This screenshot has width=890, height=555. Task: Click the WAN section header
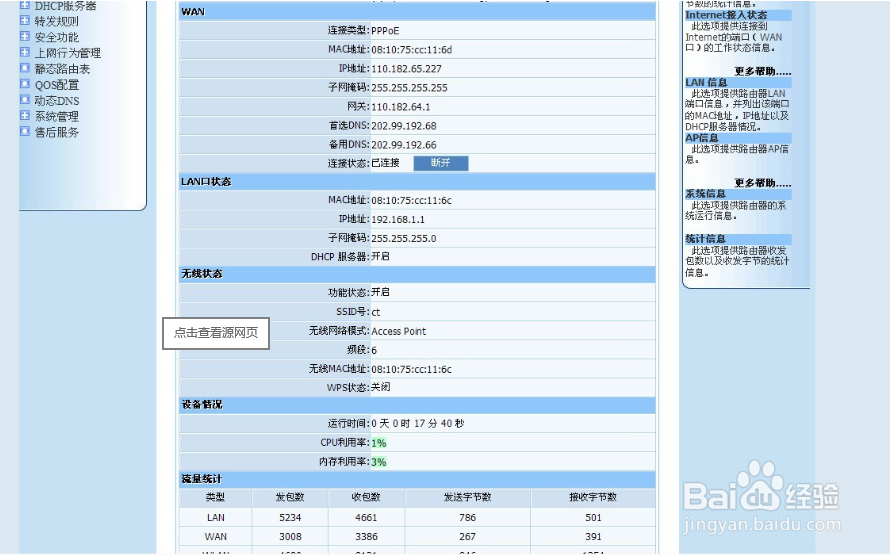pyautogui.click(x=417, y=12)
